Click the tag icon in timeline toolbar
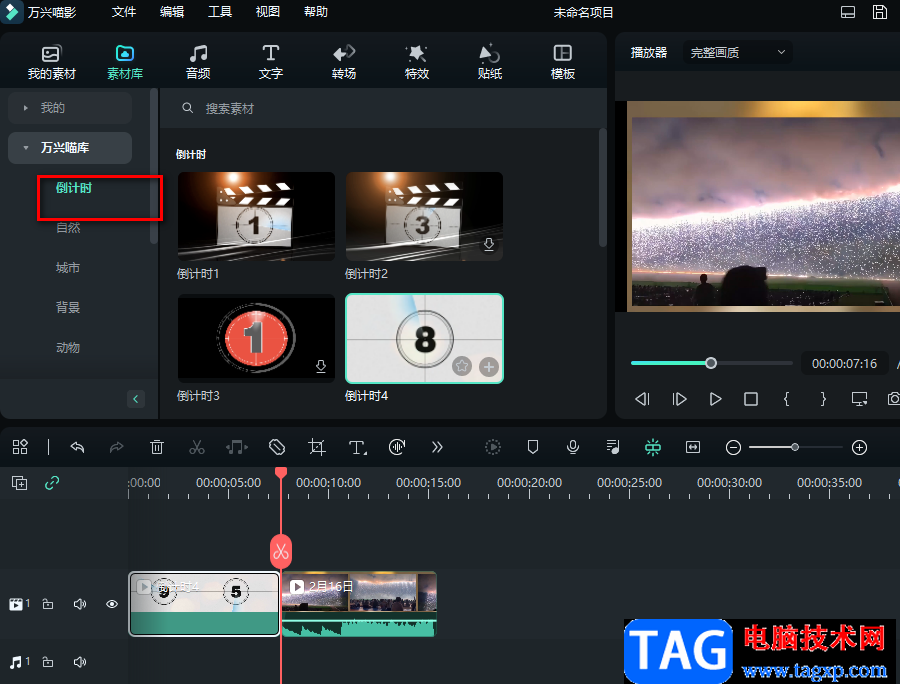 coord(277,447)
